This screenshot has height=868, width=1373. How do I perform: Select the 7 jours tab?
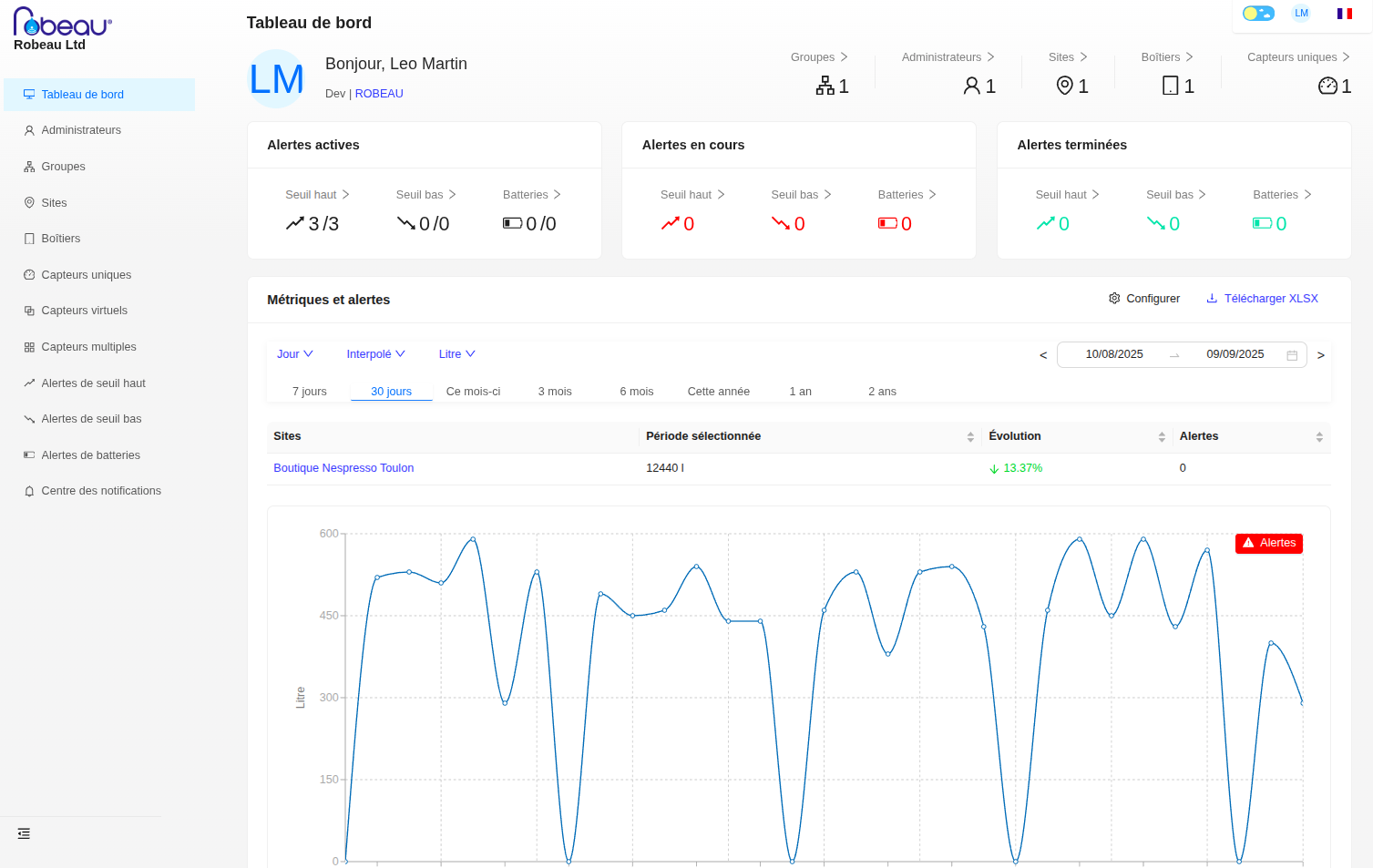click(309, 392)
